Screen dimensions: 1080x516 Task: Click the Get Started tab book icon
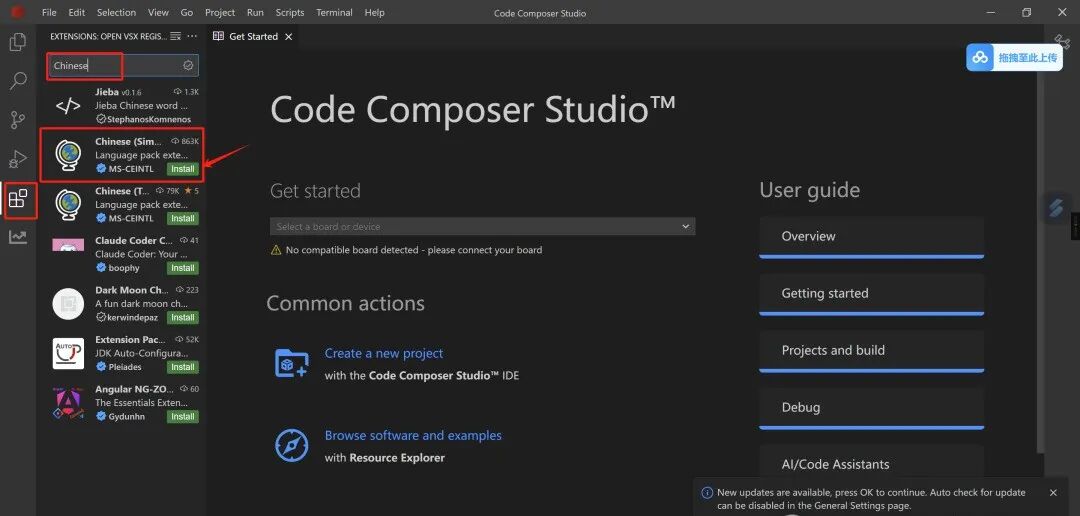[x=218, y=37]
